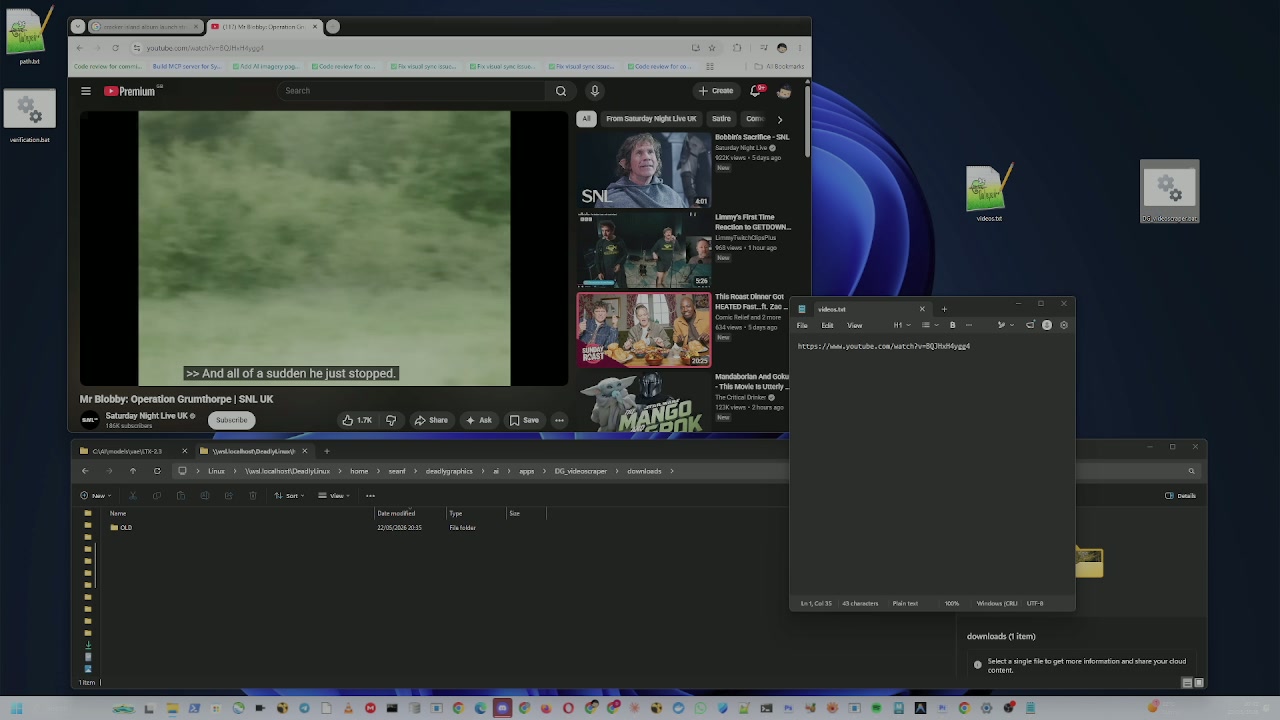Open Bobbin's Sacrifice SNL video thumbnail
Screen dimensions: 1280x720
(643, 169)
